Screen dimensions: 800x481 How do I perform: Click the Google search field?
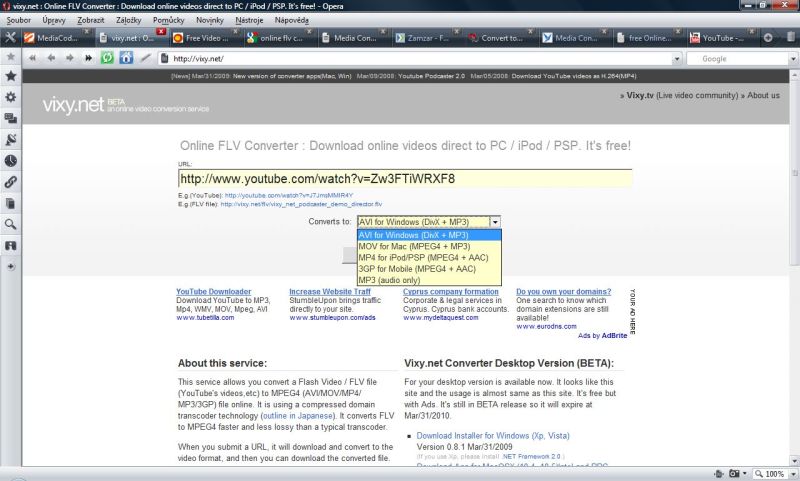[737, 59]
